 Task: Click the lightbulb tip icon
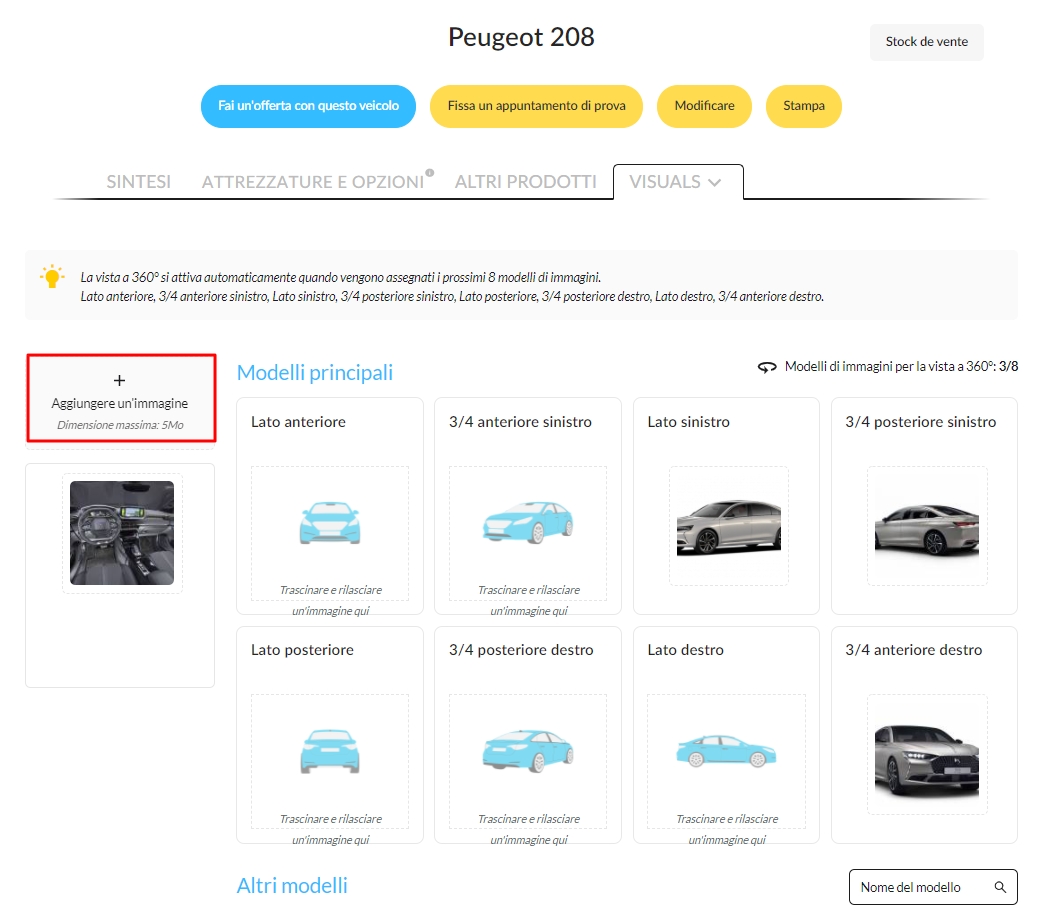pos(52,277)
